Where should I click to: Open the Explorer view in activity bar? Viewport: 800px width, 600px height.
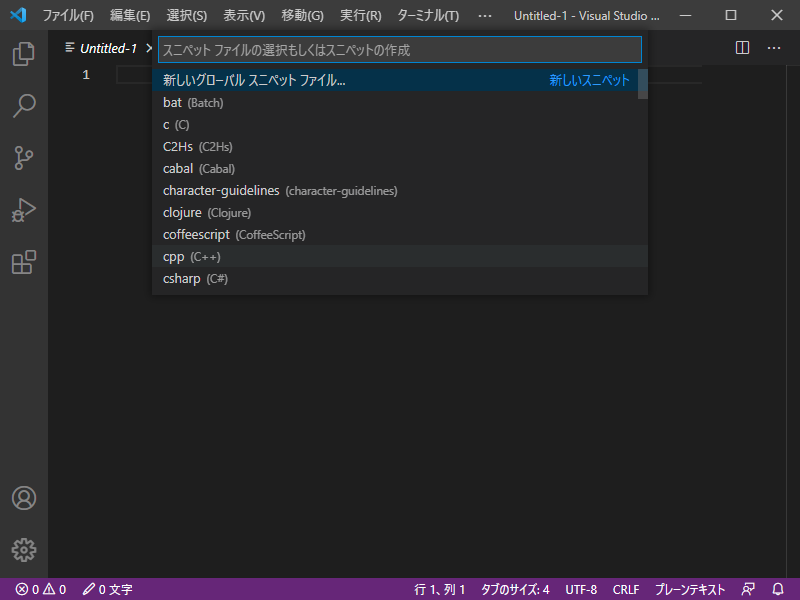23,54
